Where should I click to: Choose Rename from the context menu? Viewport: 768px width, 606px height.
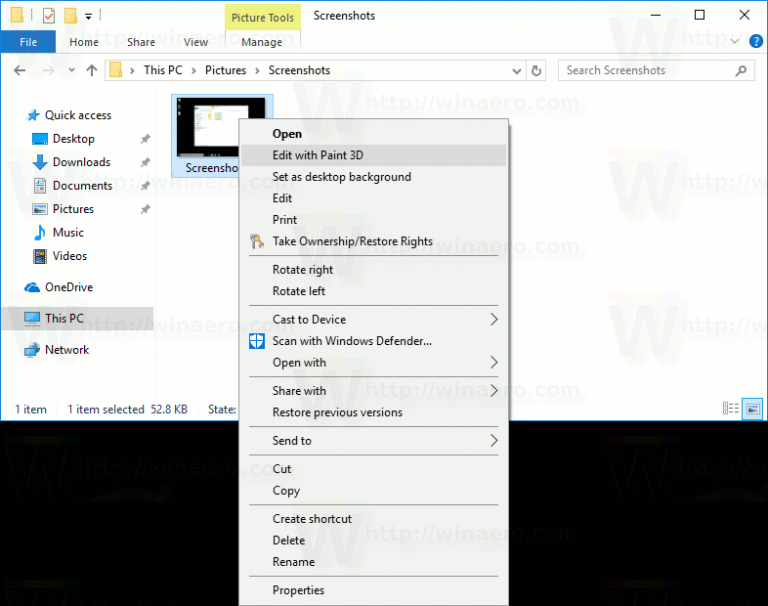(374, 562)
